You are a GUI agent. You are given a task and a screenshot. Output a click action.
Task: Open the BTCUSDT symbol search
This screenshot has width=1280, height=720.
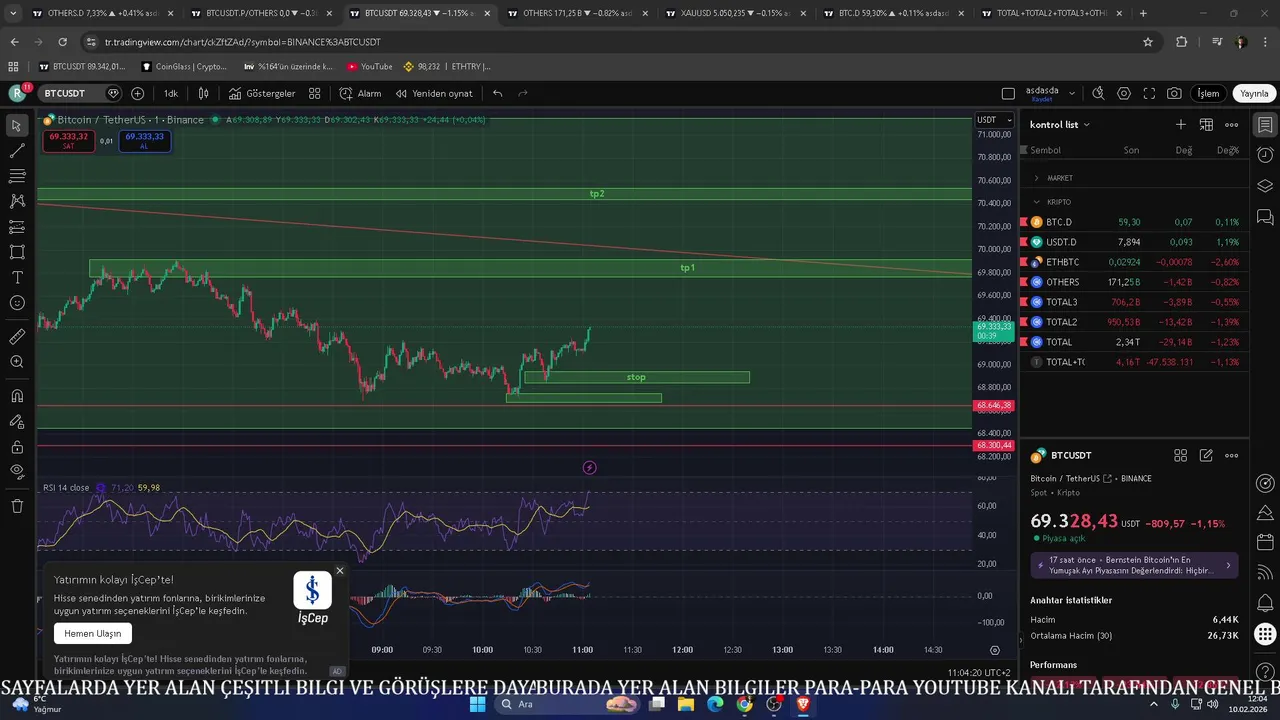pyautogui.click(x=63, y=93)
